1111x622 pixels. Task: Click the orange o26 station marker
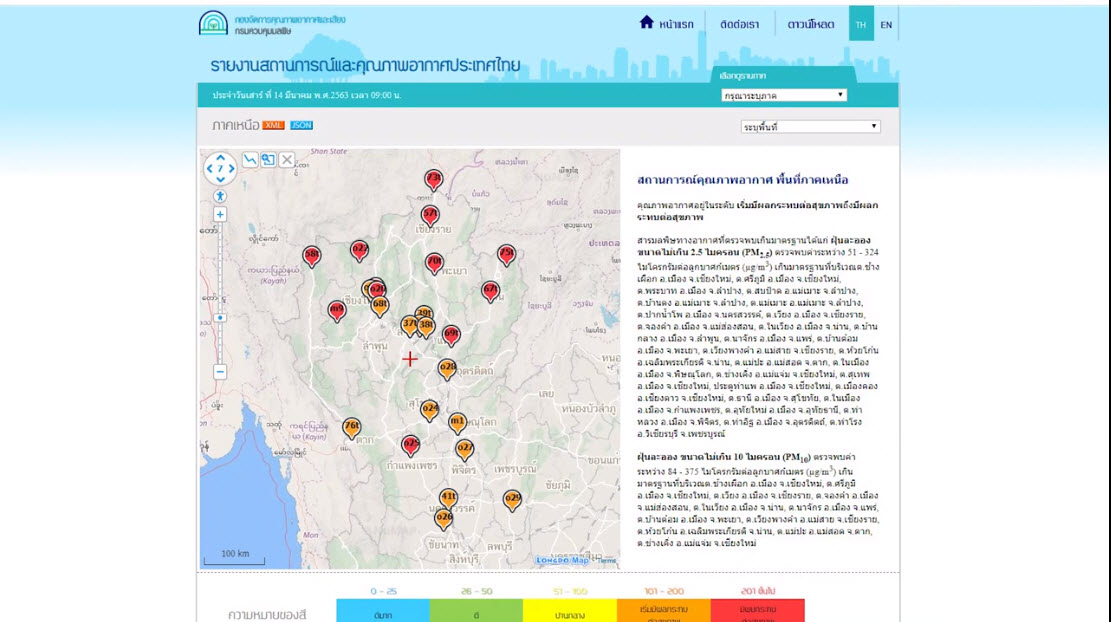(x=444, y=519)
